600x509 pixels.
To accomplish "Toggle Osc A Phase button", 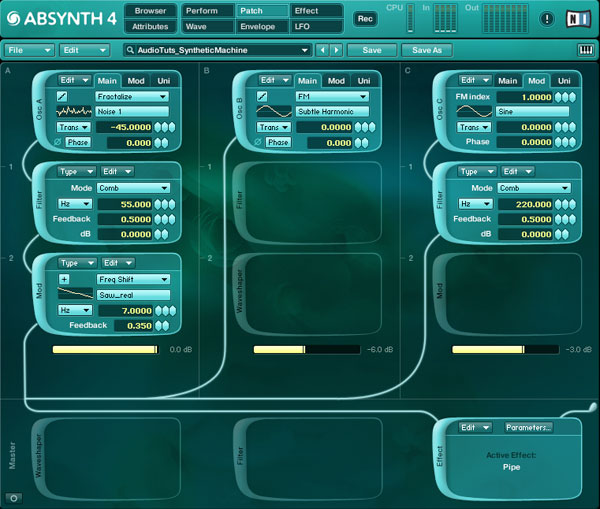I will pyautogui.click(x=78, y=142).
